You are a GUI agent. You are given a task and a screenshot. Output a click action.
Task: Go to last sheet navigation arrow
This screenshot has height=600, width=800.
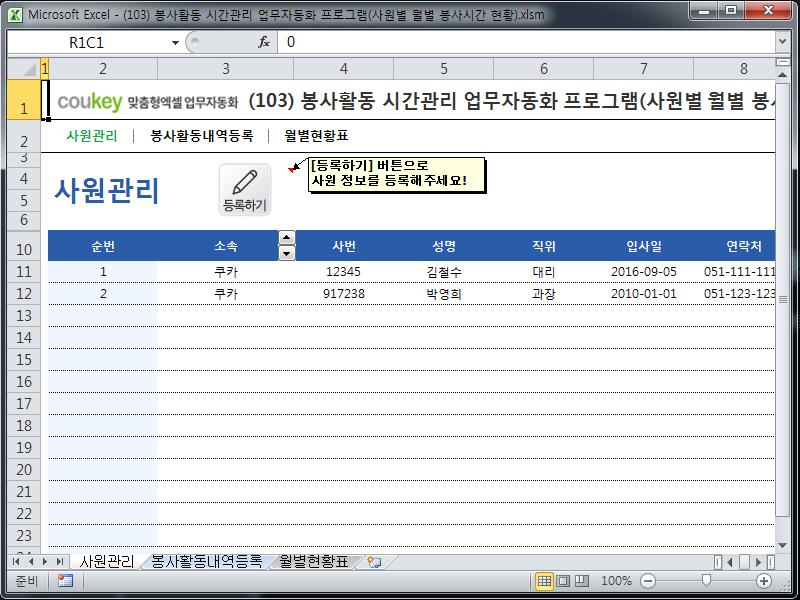60,562
